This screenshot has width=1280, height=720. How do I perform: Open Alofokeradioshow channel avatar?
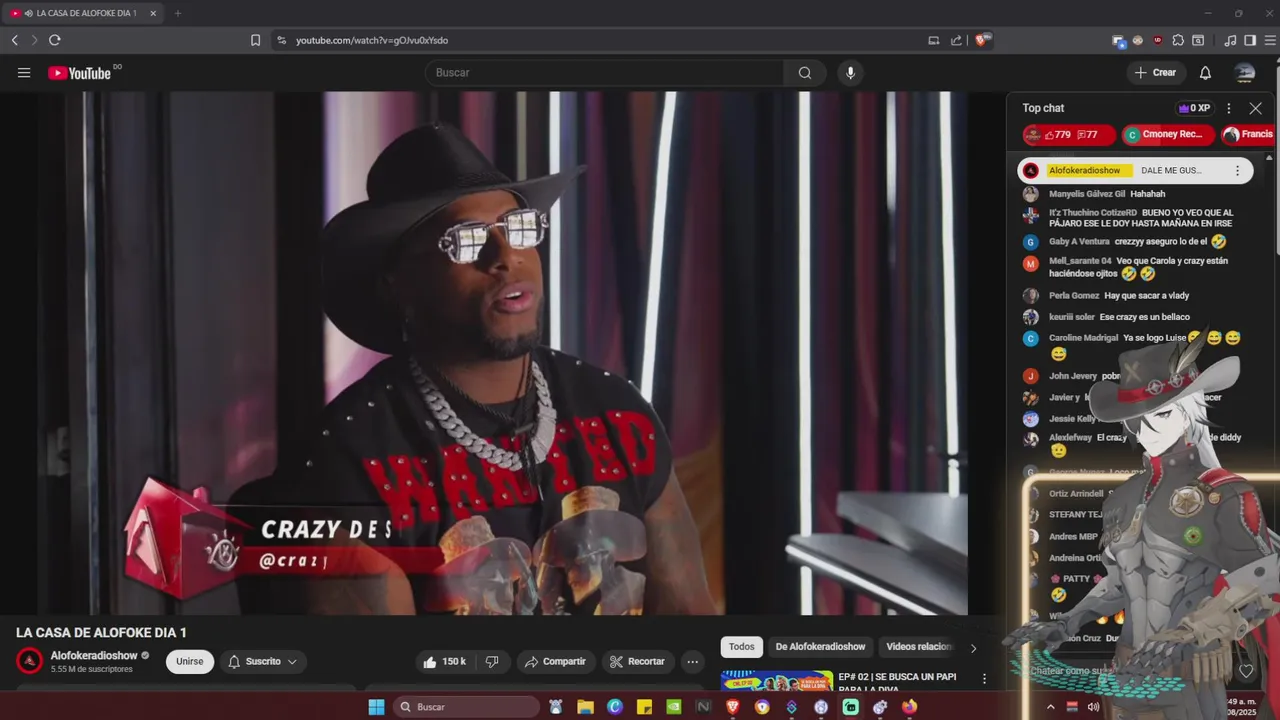point(30,662)
